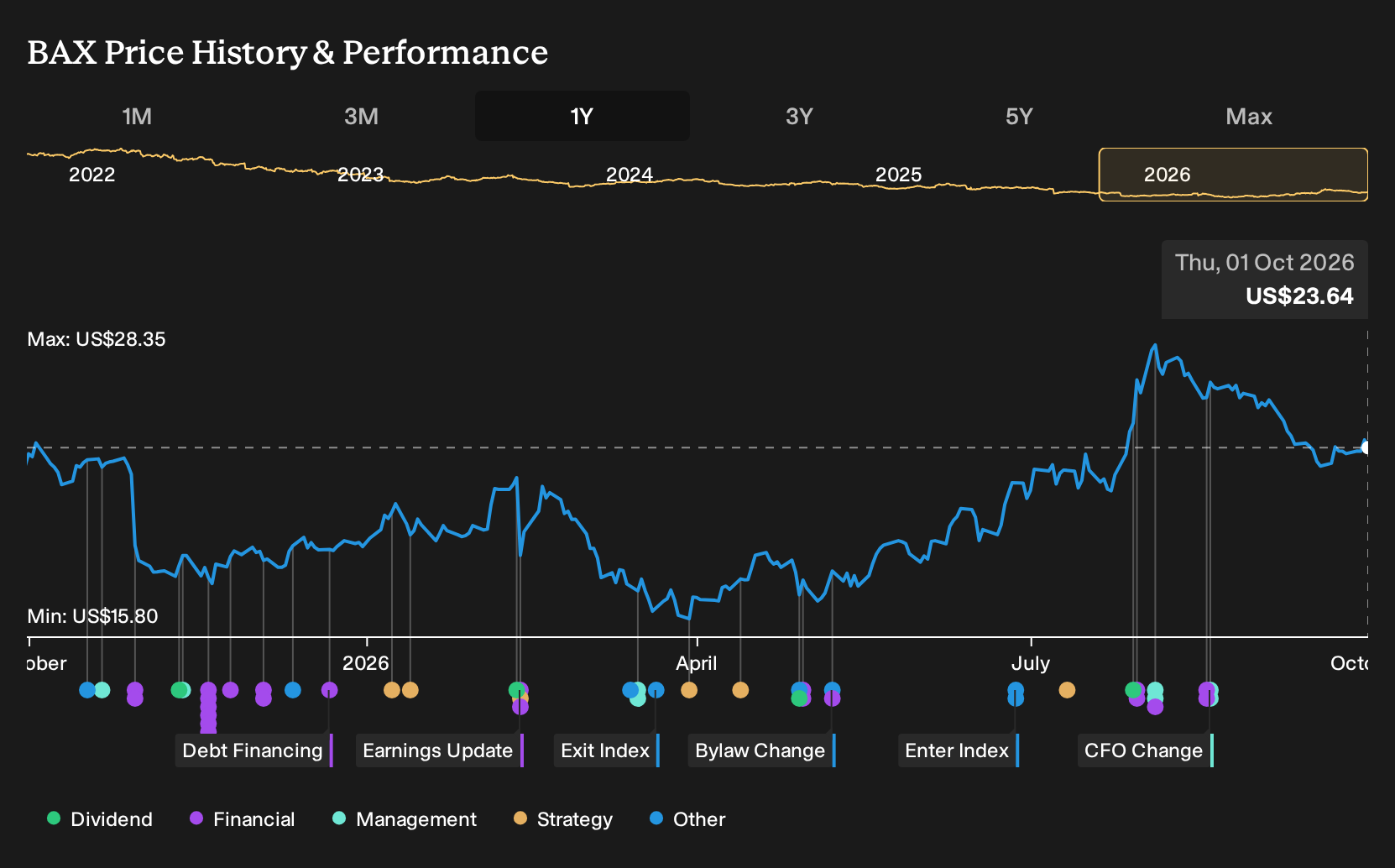Select the 5Y range tab
The height and width of the screenshot is (868, 1395).
(1019, 116)
